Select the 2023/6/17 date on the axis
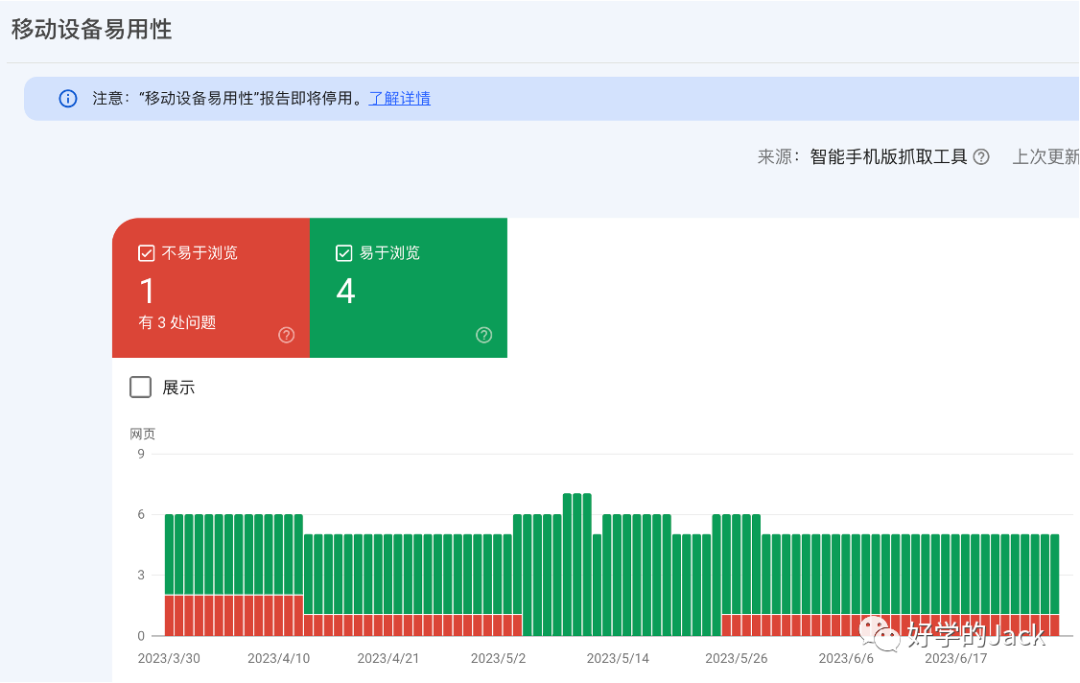1080x683 pixels. [x=956, y=659]
